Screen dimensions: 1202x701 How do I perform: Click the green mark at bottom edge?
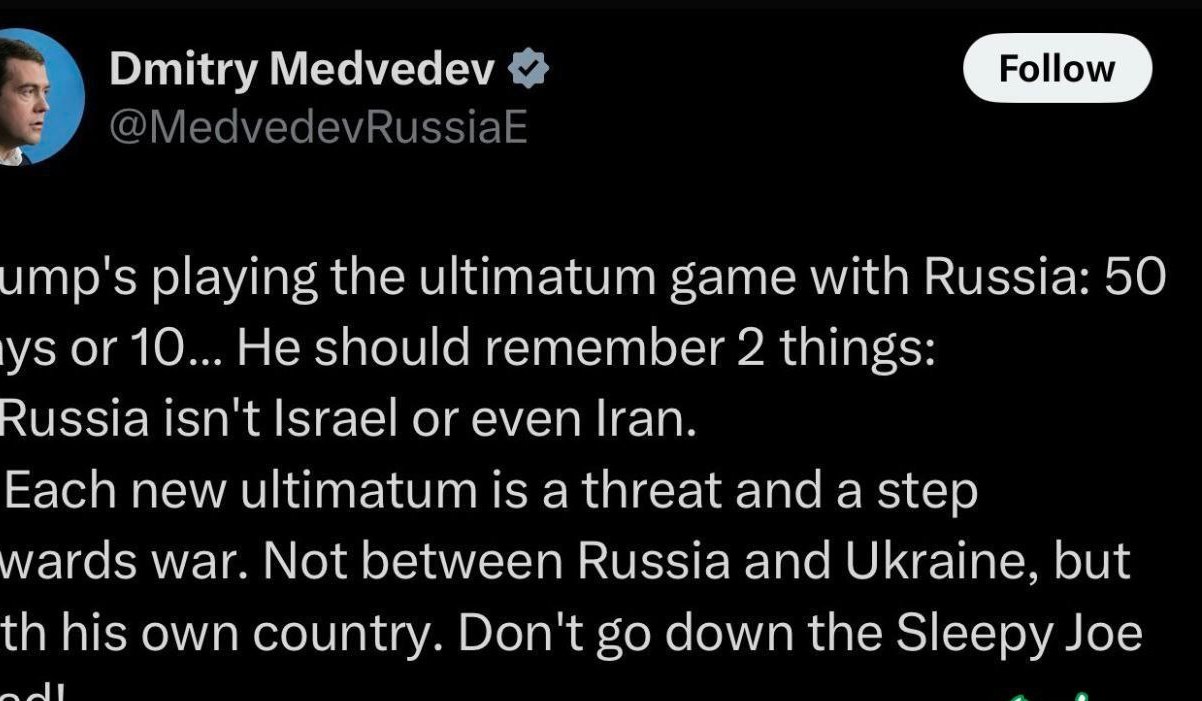click(x=1049, y=694)
